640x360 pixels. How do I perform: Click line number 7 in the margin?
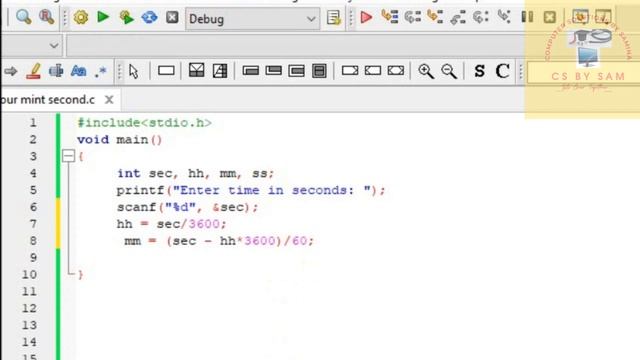(x=33, y=224)
